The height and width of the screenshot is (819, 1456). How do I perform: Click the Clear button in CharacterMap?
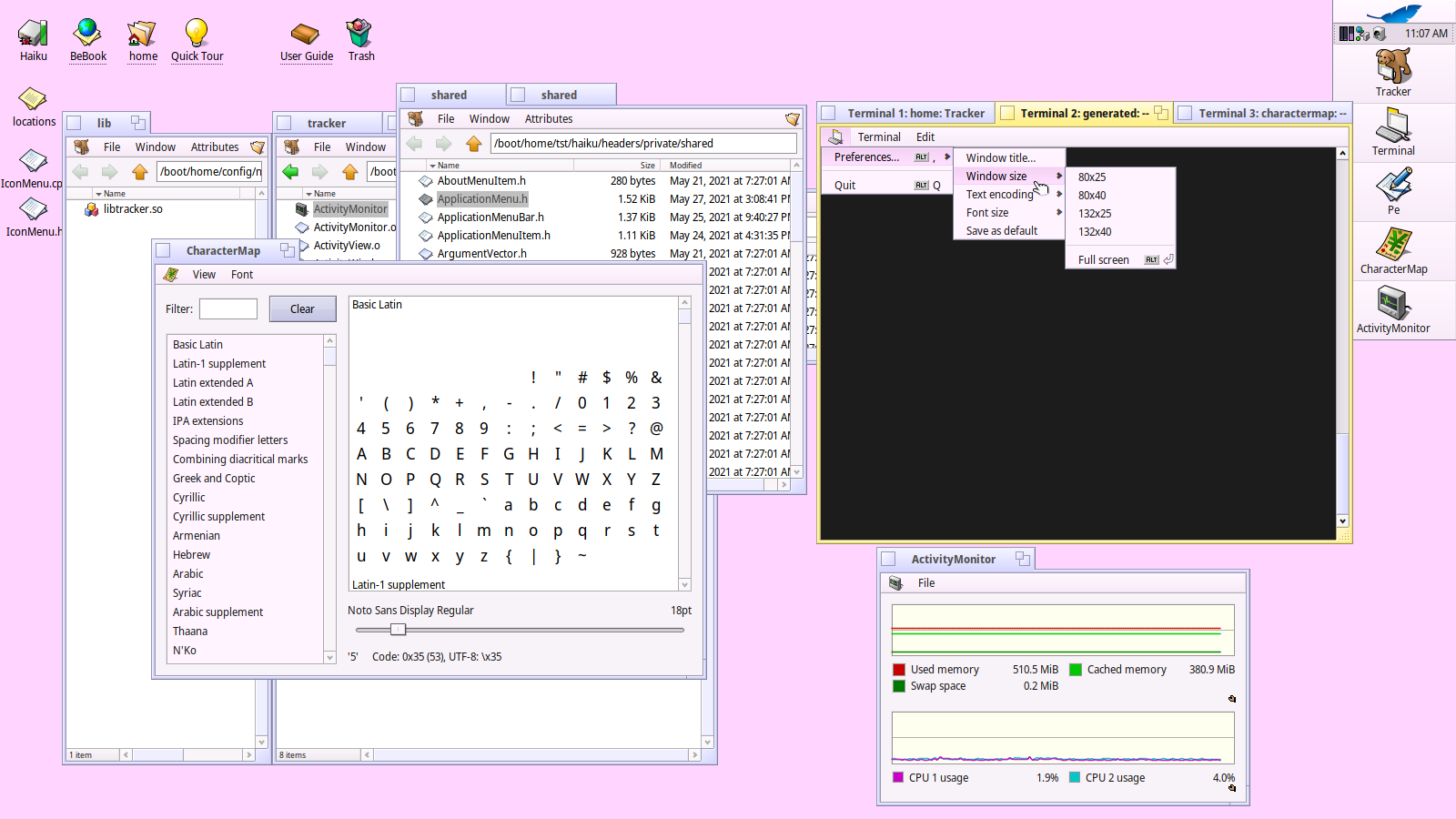pyautogui.click(x=302, y=309)
